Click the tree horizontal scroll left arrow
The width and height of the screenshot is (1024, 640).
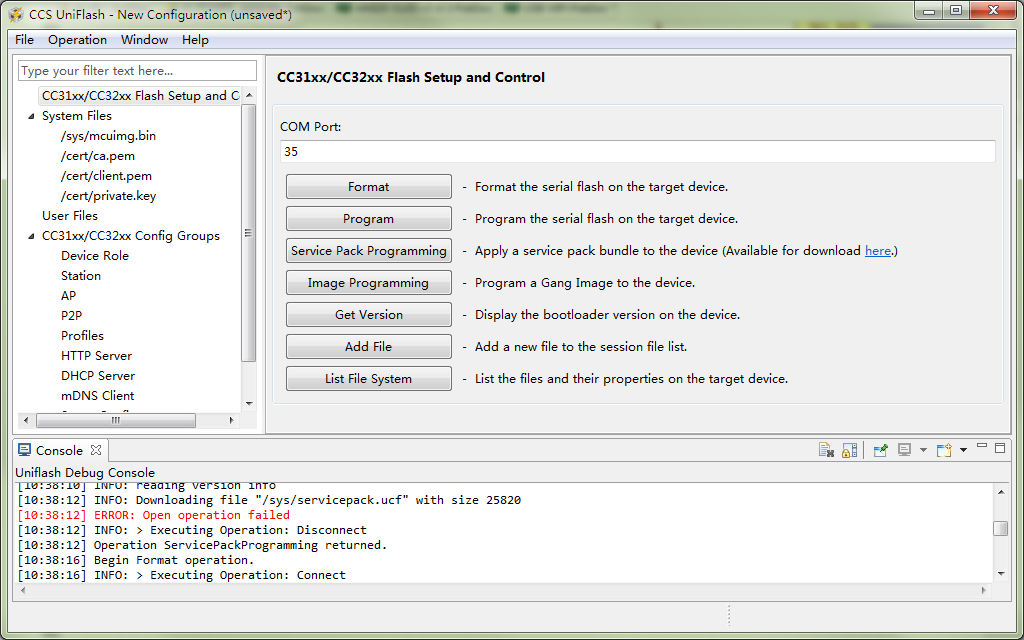(x=26, y=421)
